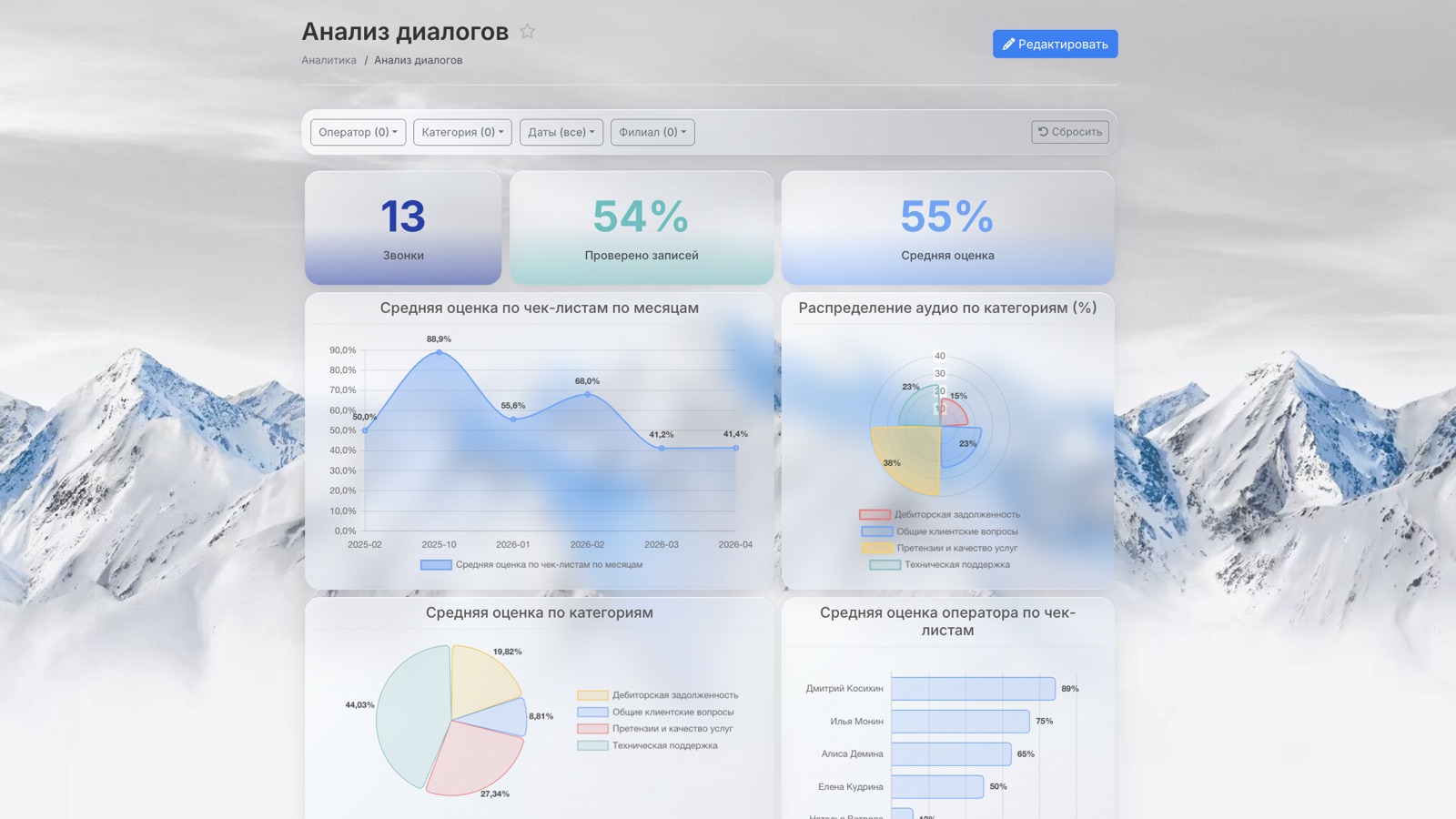Click the 2025-10 axis label
The image size is (1456, 819).
click(x=439, y=545)
